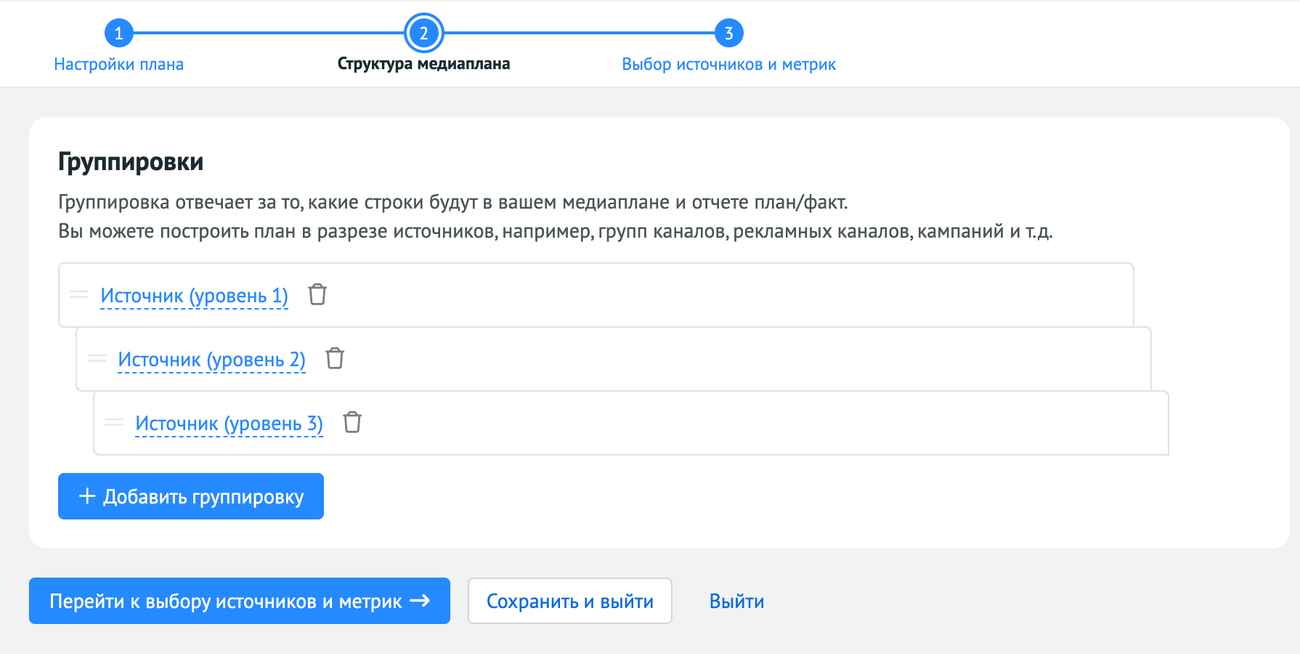Open the Источник (уровень 2) grouping selector
The height and width of the screenshot is (654, 1300).
click(212, 360)
